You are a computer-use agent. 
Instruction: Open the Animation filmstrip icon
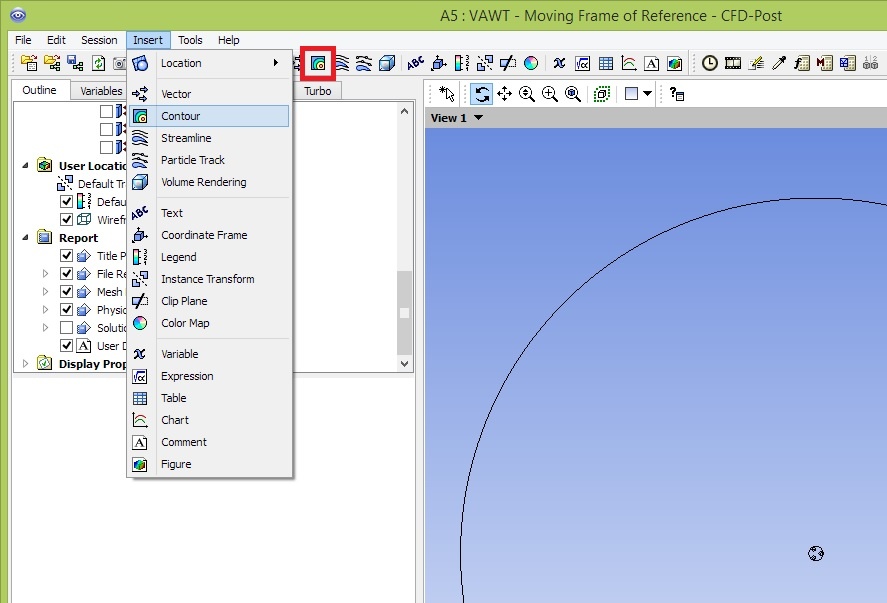[733, 63]
